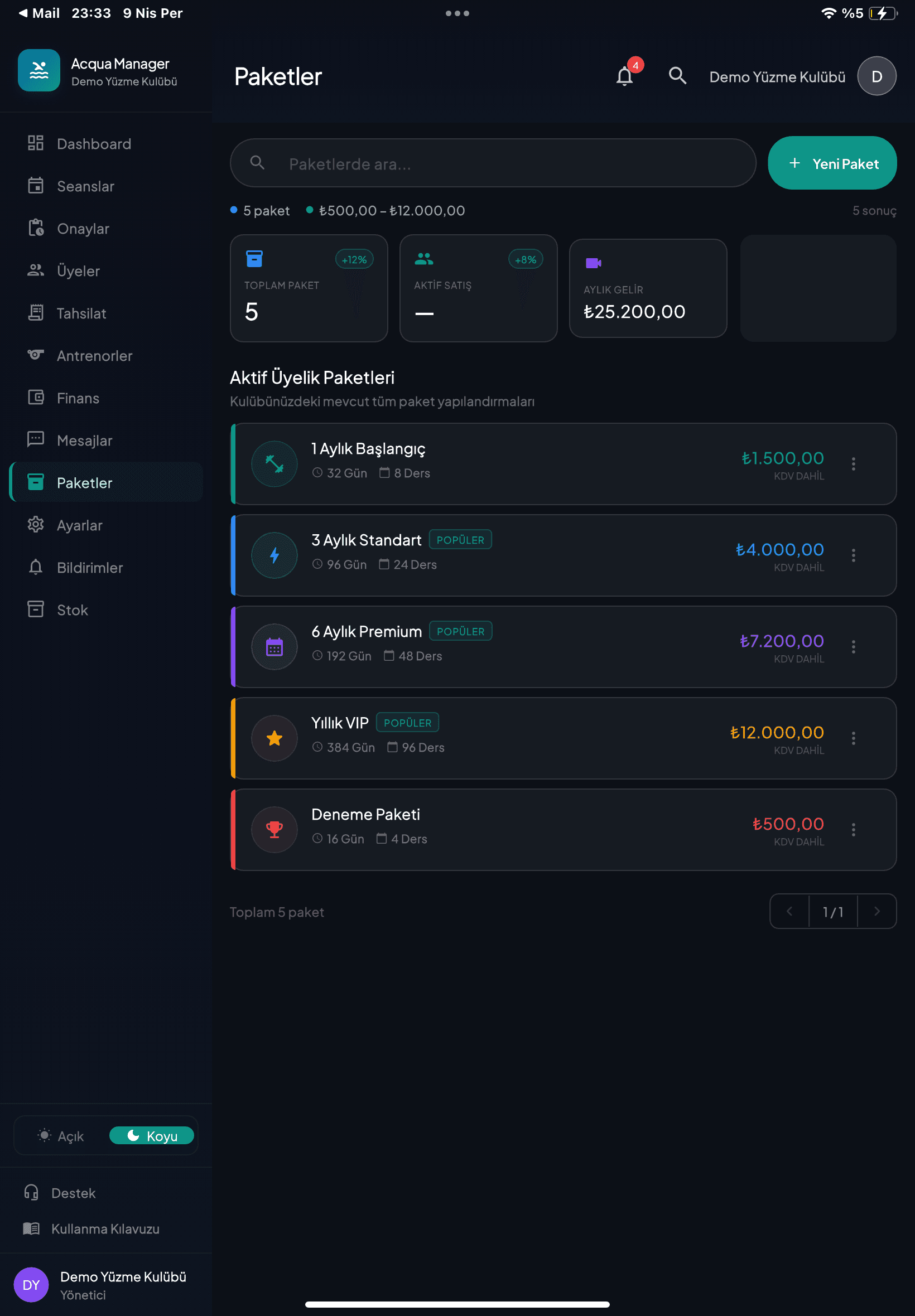Click the Dashboard grid icon
Image resolution: width=915 pixels, height=1316 pixels.
pyautogui.click(x=36, y=143)
